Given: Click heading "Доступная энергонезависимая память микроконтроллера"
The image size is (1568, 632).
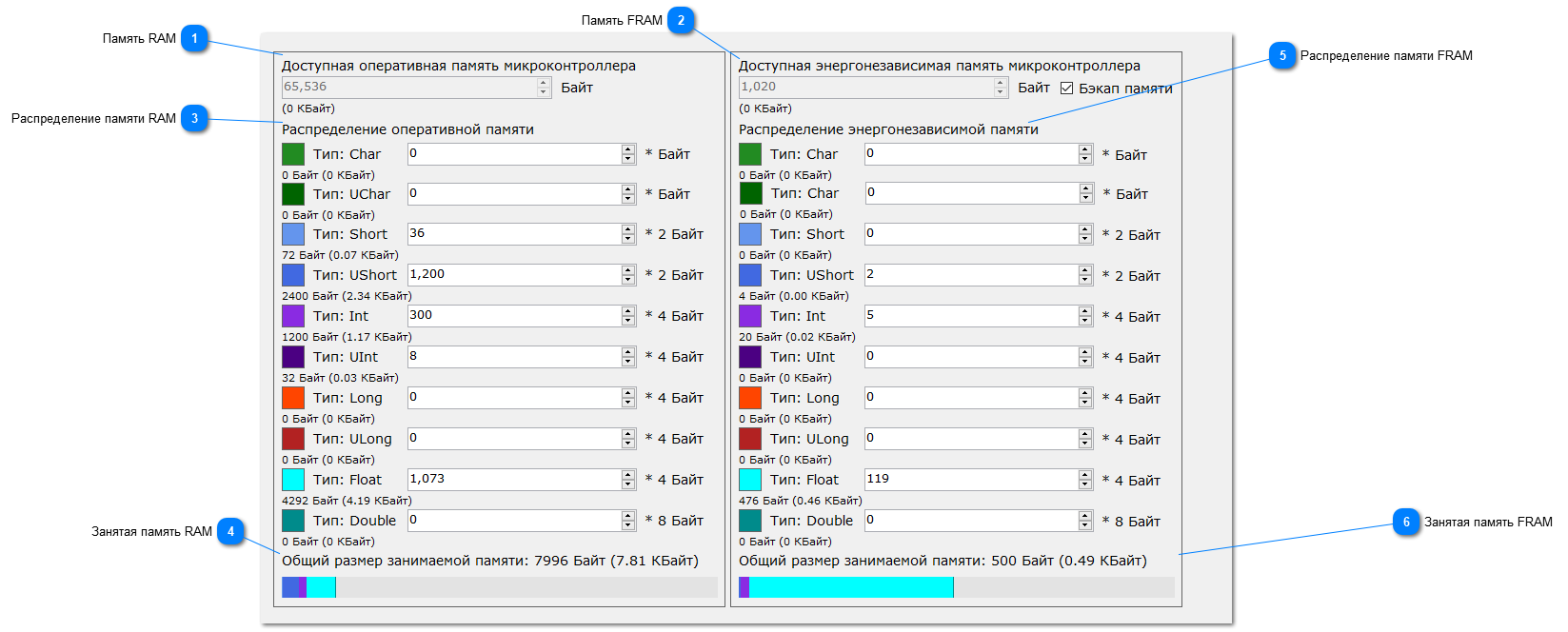Looking at the screenshot, I should (940, 66).
